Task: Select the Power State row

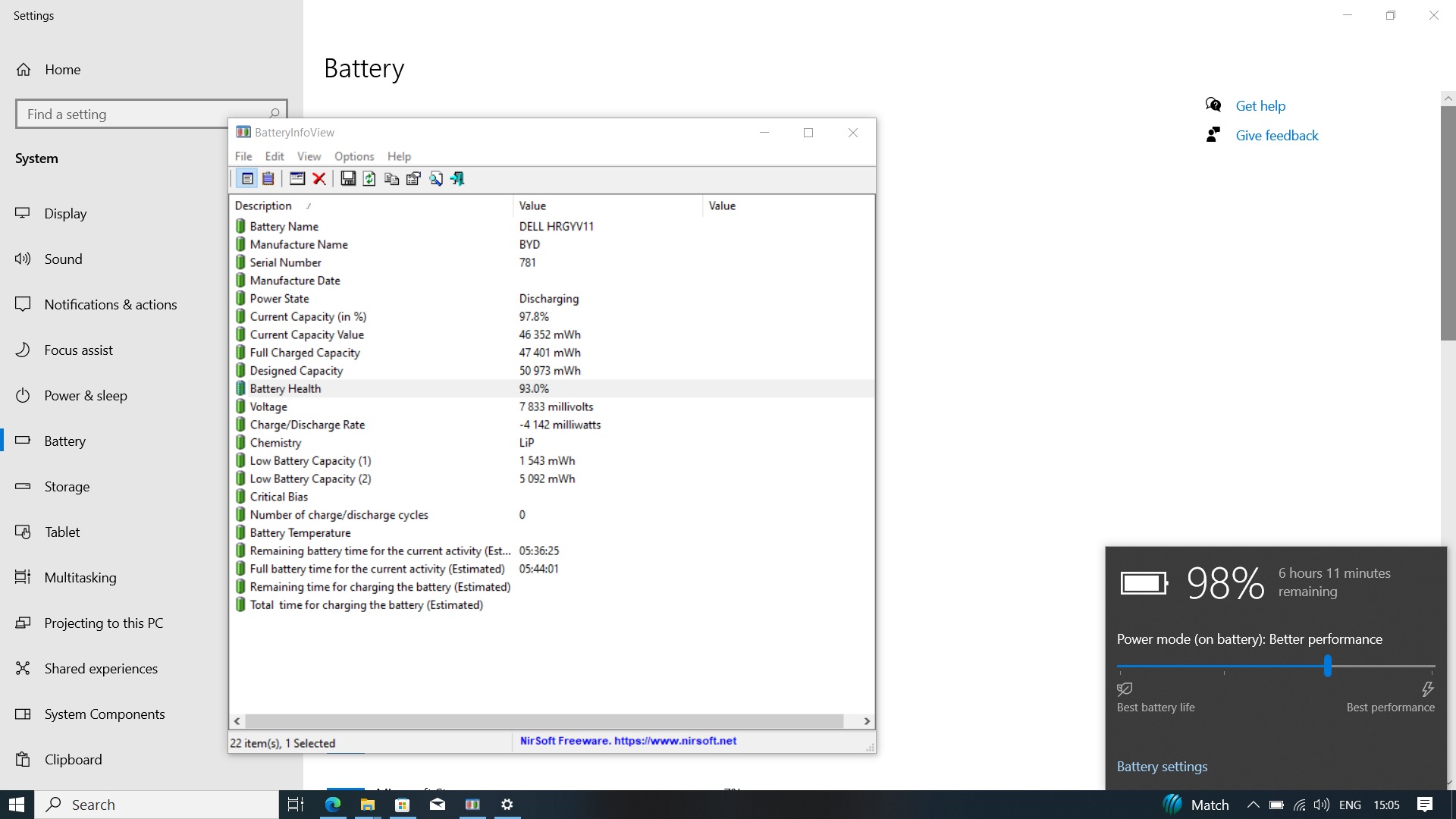Action: coord(552,299)
